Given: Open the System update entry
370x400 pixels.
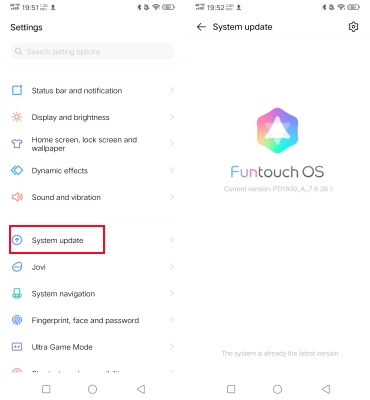Looking at the screenshot, I should (93, 240).
